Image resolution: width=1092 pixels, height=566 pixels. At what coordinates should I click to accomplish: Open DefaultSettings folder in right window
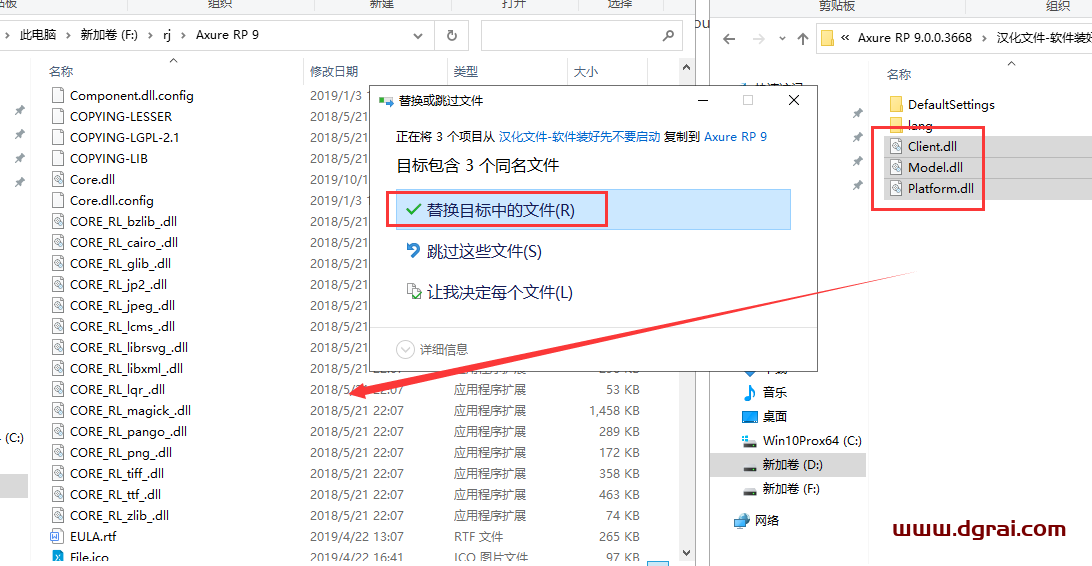(x=951, y=104)
